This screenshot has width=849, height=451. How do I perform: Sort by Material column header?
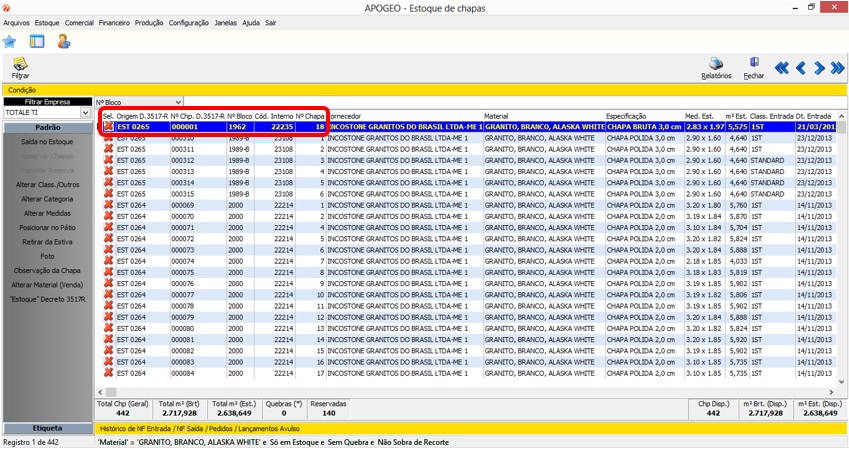544,116
